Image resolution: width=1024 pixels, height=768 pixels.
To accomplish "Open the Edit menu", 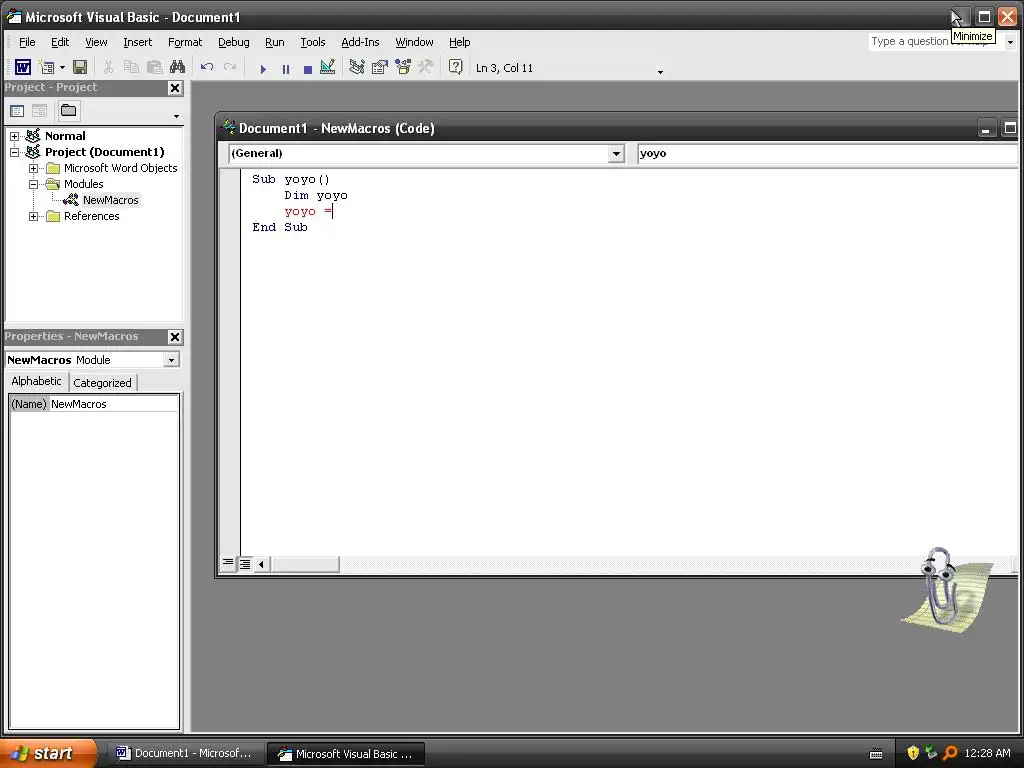I will point(60,42).
